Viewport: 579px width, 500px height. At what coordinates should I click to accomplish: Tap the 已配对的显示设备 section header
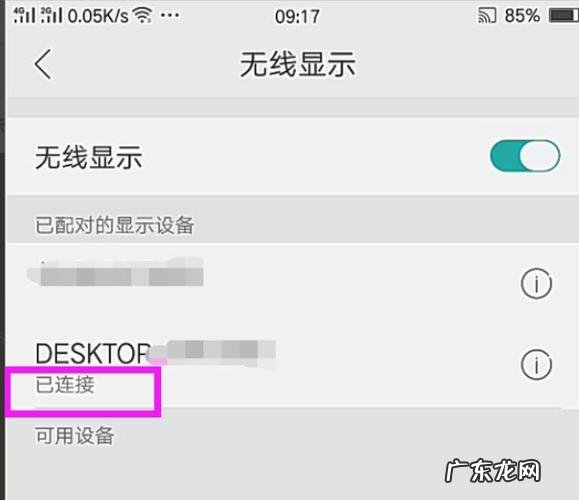tap(114, 225)
